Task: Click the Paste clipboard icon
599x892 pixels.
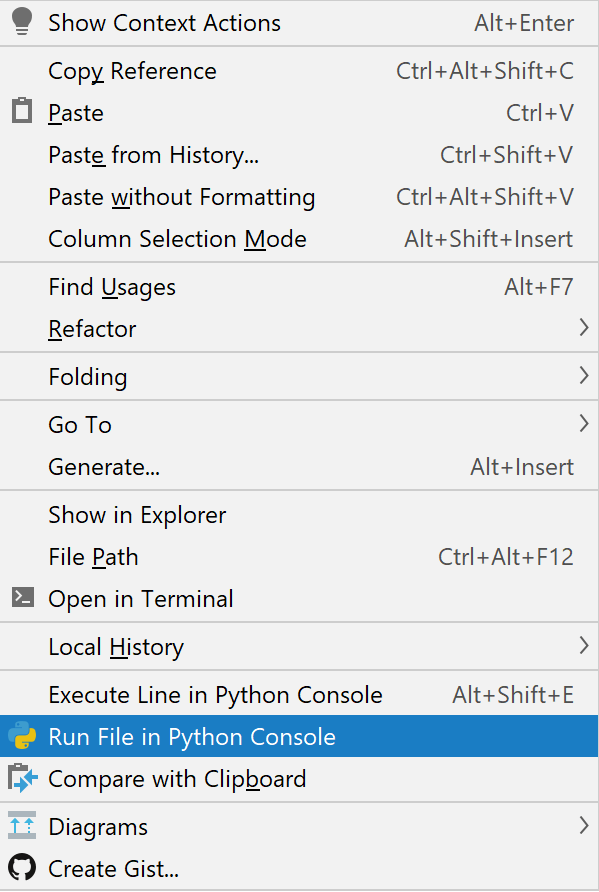Action: [x=20, y=110]
